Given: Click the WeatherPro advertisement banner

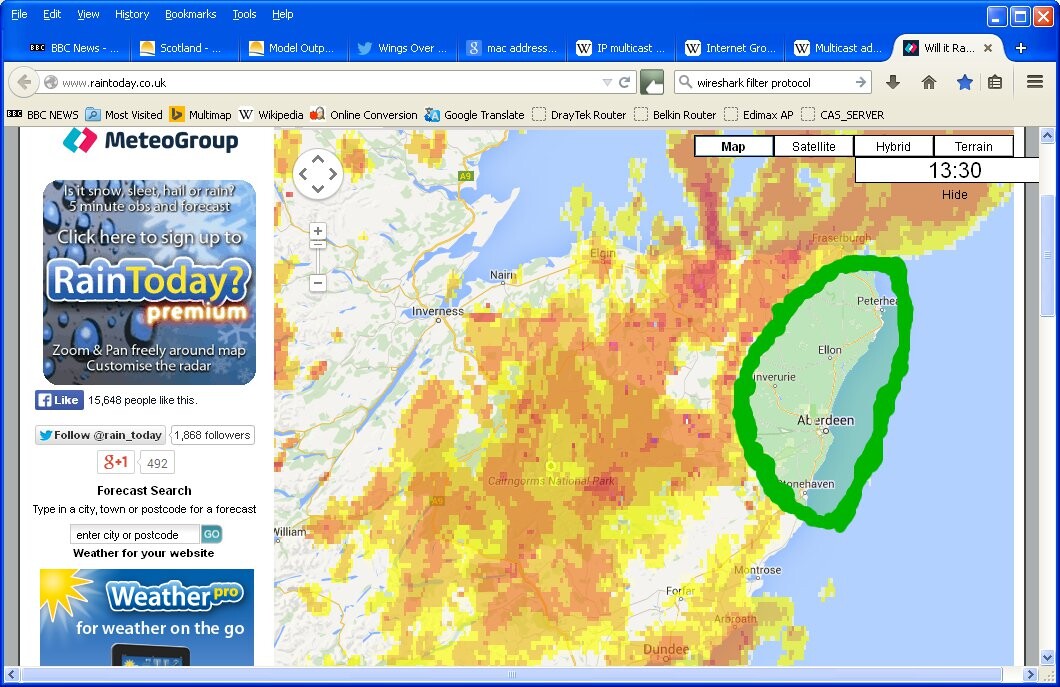Looking at the screenshot, I should tap(147, 617).
